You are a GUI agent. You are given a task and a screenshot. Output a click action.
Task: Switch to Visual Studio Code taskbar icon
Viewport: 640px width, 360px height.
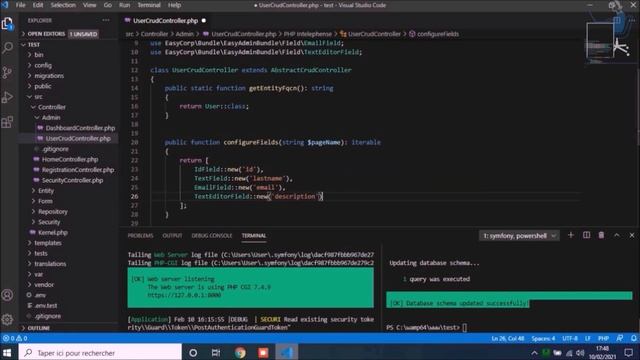point(287,353)
